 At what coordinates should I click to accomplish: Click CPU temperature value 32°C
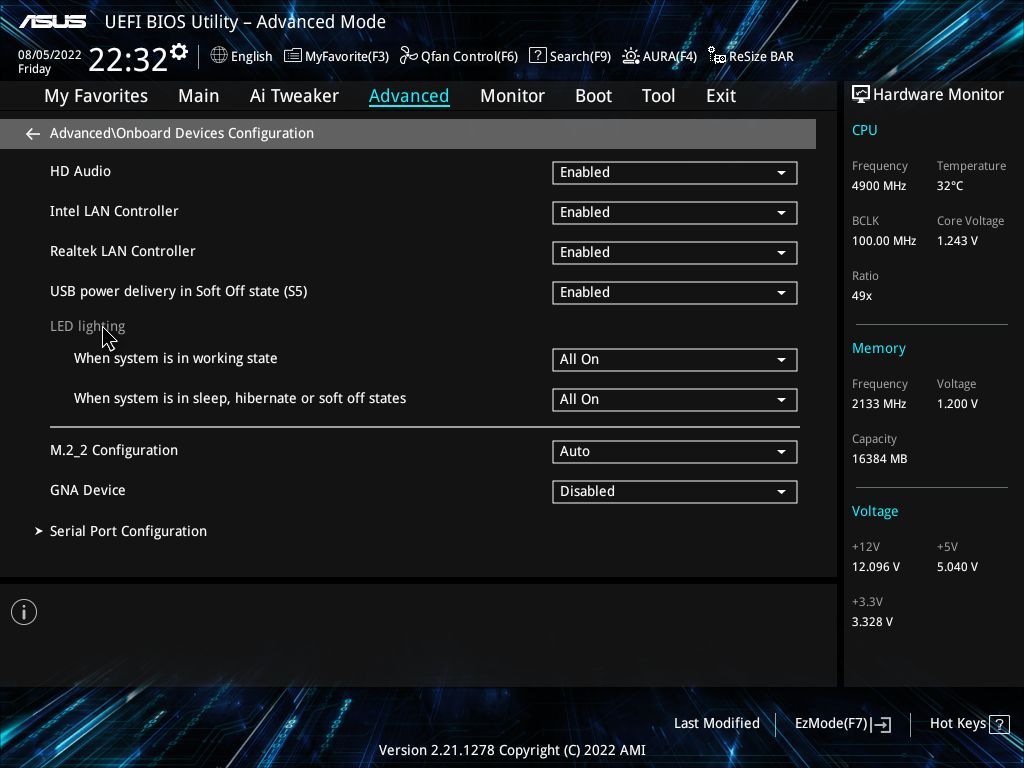point(950,186)
